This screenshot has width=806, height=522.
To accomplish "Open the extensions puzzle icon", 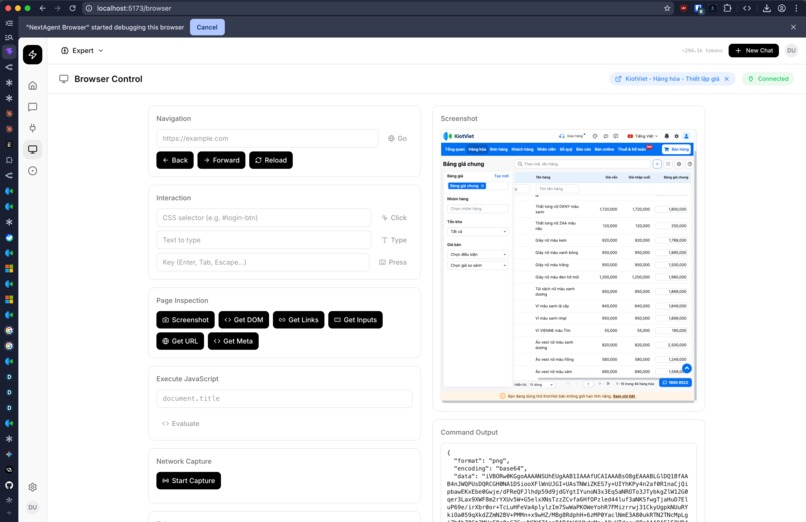I will tap(727, 8).
